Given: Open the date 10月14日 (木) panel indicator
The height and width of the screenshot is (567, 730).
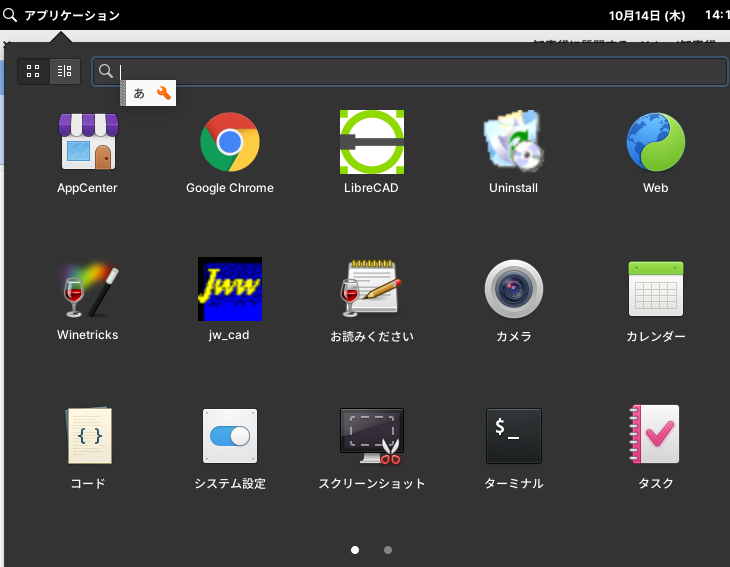Looking at the screenshot, I should 647,16.
